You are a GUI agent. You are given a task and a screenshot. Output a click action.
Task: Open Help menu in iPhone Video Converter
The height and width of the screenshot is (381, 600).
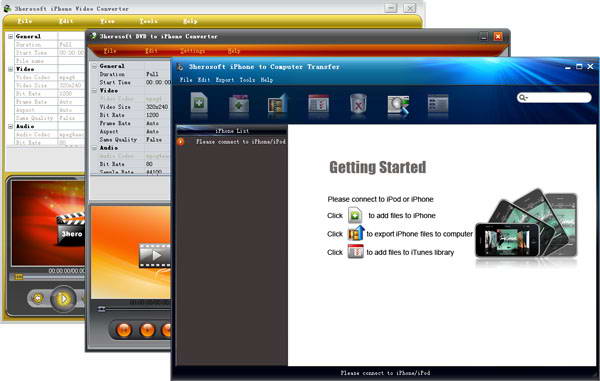tap(190, 21)
